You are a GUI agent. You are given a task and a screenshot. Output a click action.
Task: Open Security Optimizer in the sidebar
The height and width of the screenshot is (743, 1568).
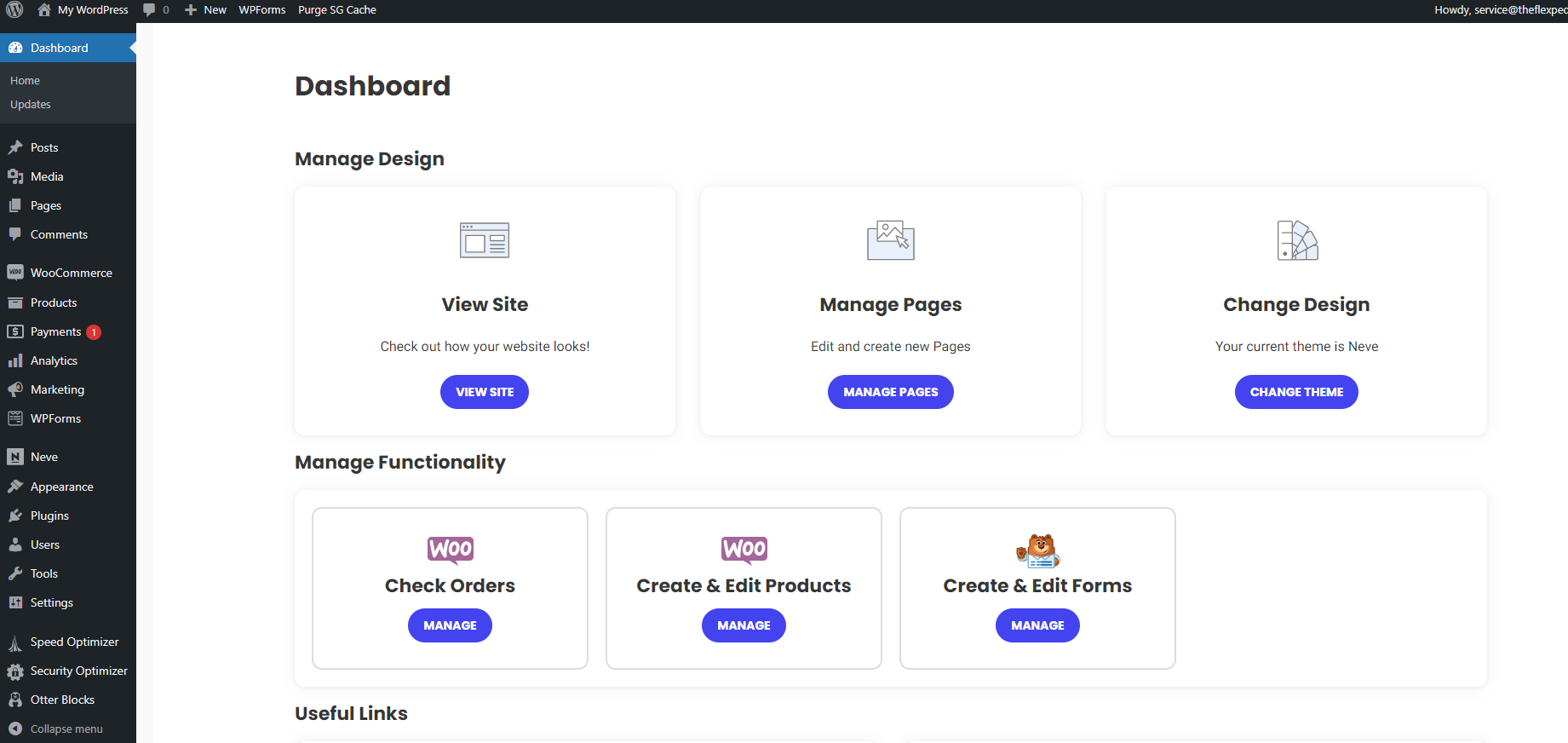[x=78, y=671]
